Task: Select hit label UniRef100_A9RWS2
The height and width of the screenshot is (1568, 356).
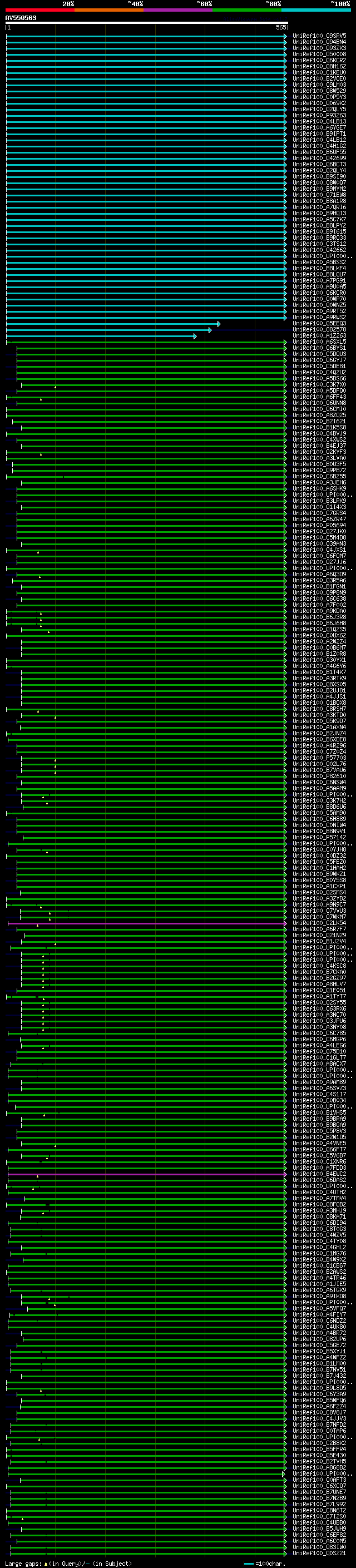Action: click(x=319, y=318)
